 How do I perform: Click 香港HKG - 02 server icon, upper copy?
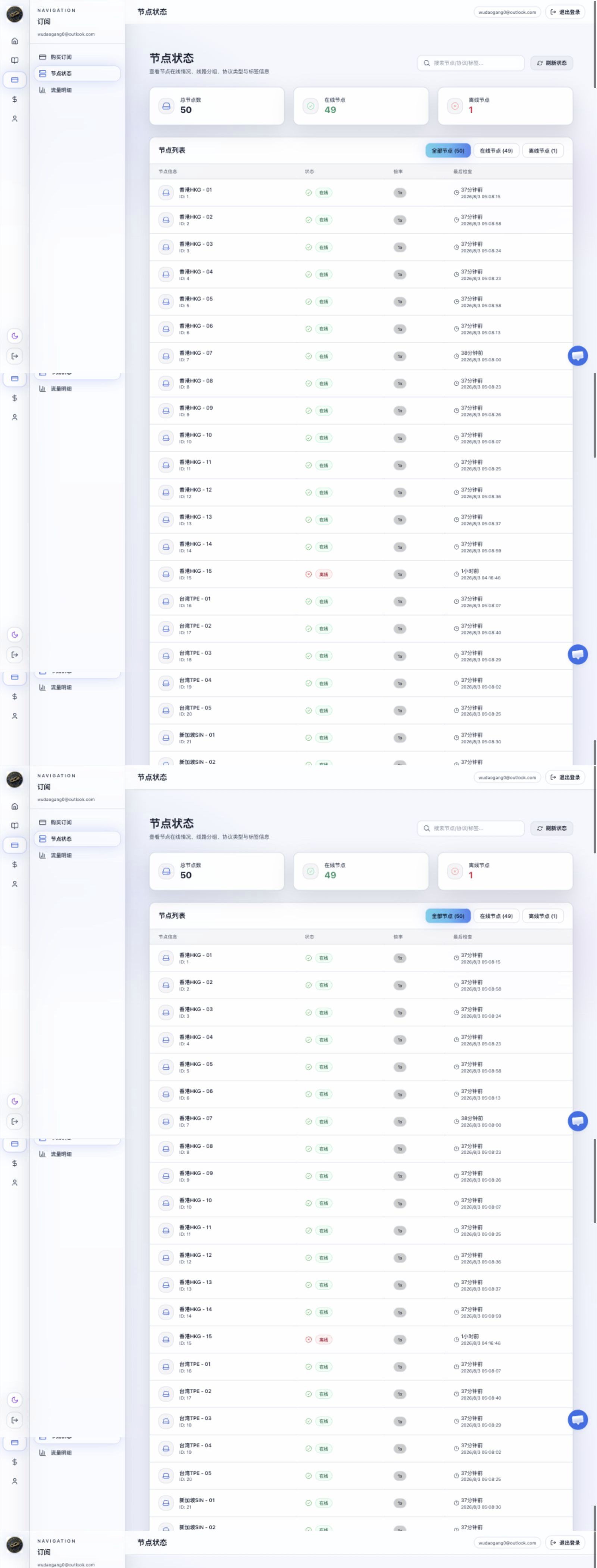(x=166, y=220)
